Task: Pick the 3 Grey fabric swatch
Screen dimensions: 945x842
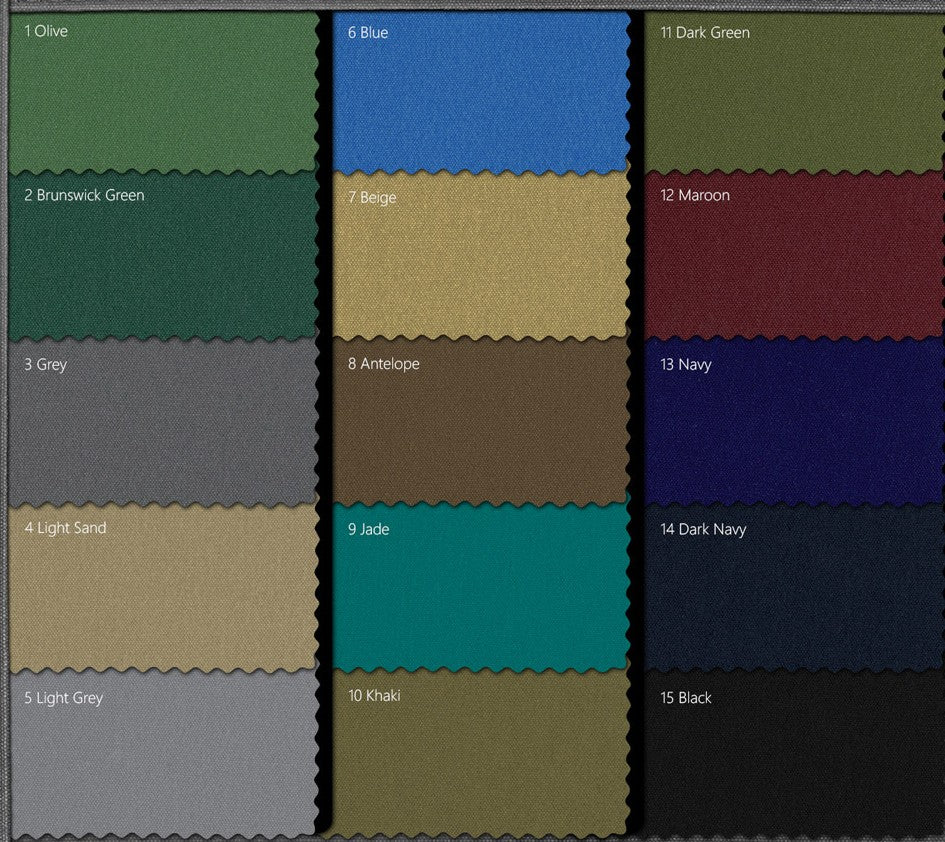Action: (164, 423)
